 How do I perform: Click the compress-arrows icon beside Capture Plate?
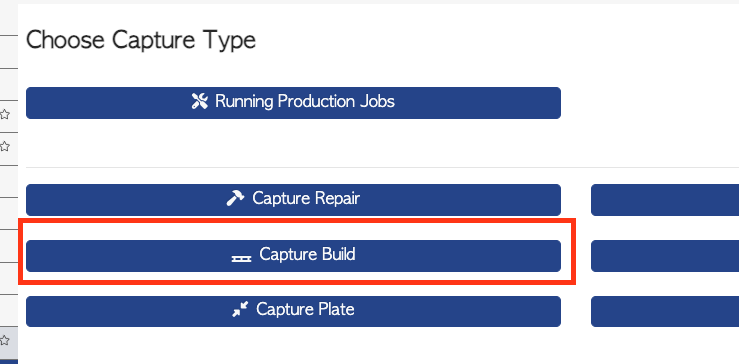click(x=240, y=309)
